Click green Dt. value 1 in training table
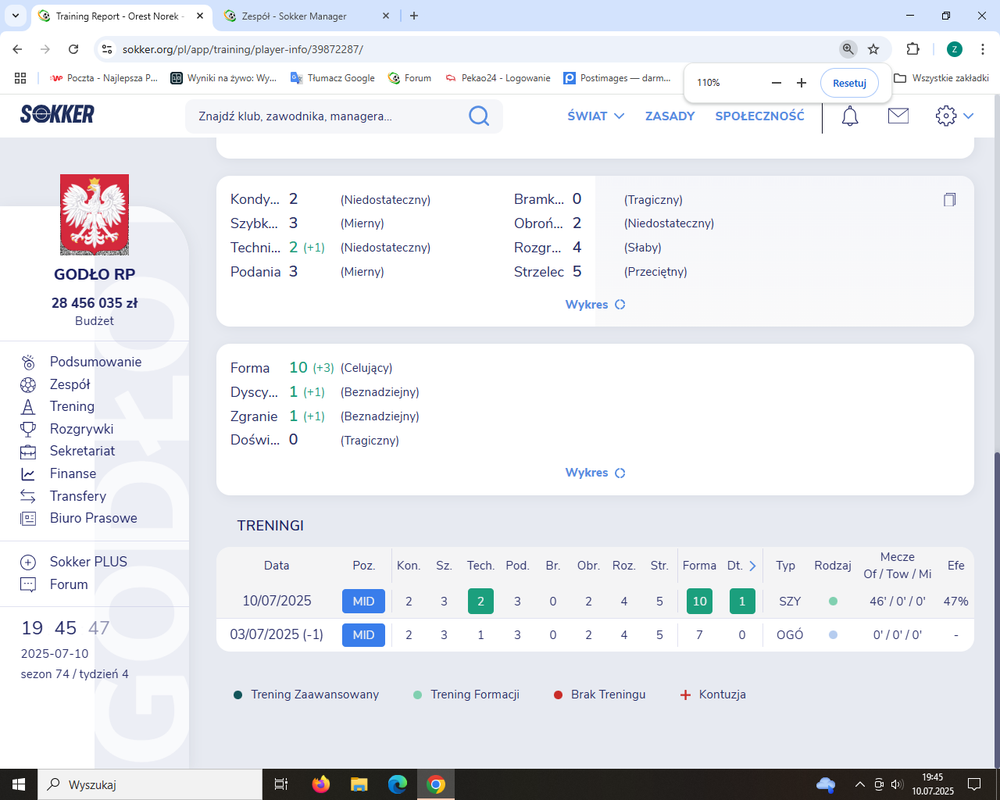The image size is (1000, 800). click(742, 601)
